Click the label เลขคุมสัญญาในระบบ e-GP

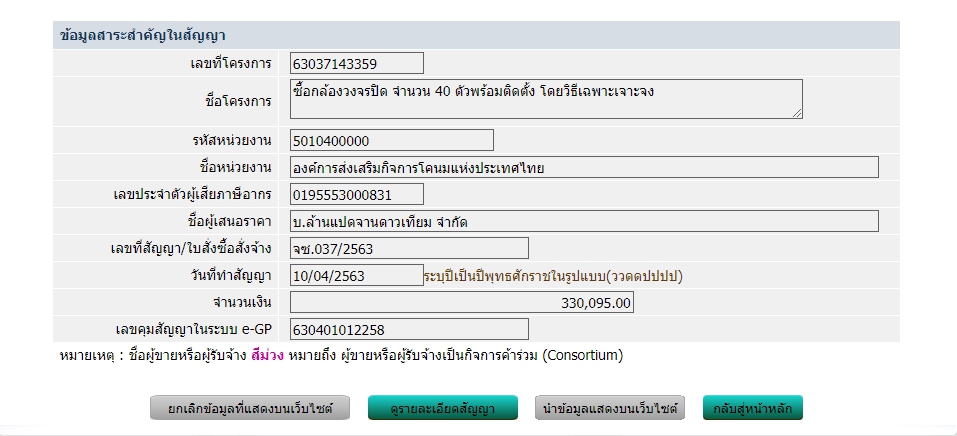click(193, 330)
